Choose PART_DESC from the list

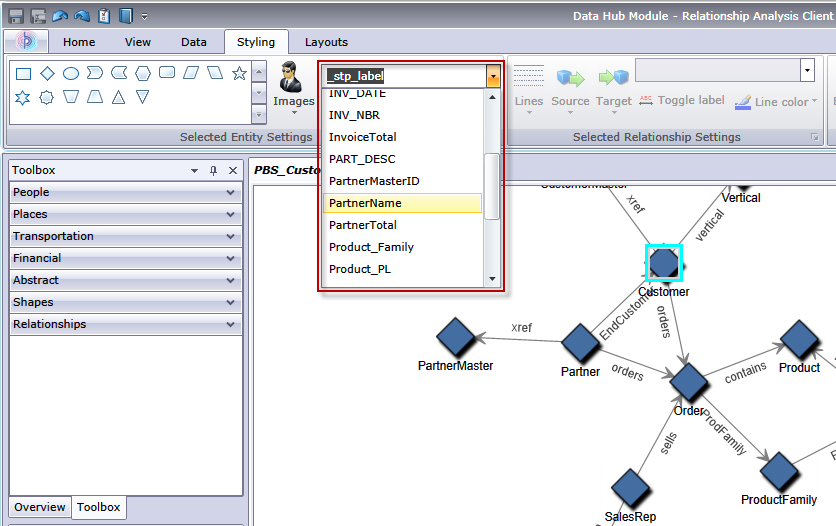pos(402,159)
